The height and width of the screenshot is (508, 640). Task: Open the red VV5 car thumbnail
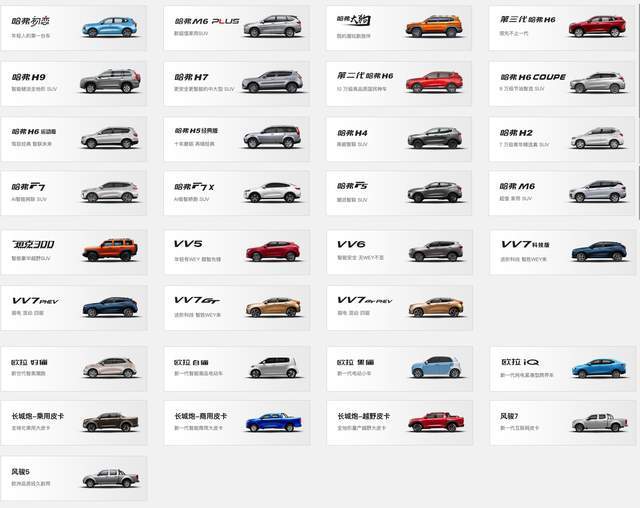[x=273, y=251]
